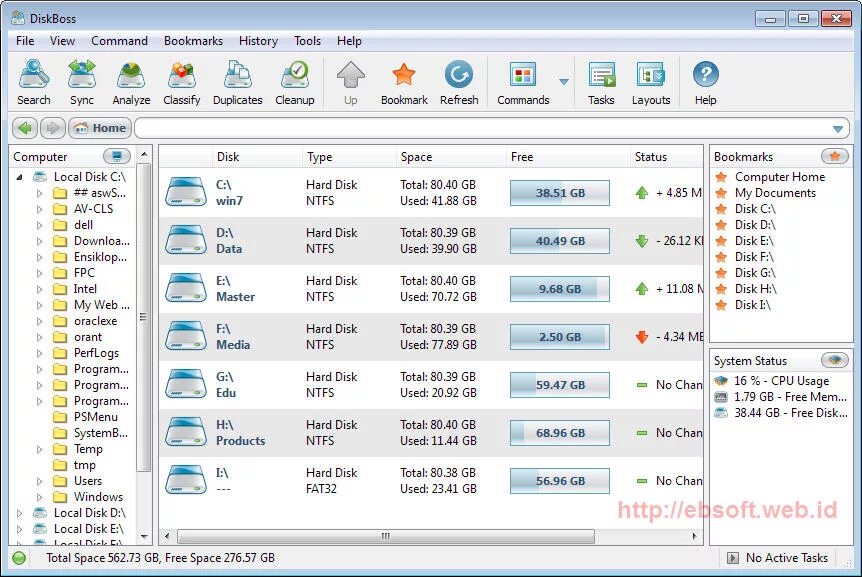Click the folder tree down scroll arrow
This screenshot has width=862, height=577.
(143, 536)
